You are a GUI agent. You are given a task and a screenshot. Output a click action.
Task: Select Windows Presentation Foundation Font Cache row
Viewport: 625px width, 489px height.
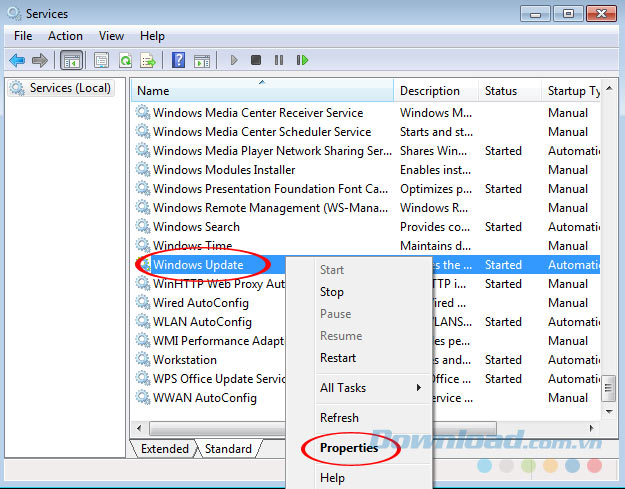click(x=368, y=189)
